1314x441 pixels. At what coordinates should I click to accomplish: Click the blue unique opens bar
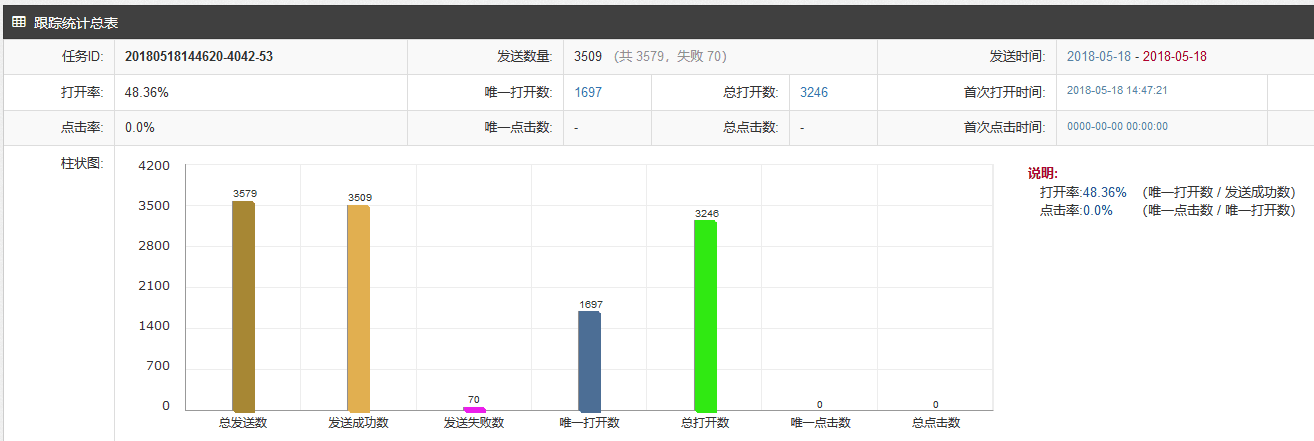[x=589, y=361]
